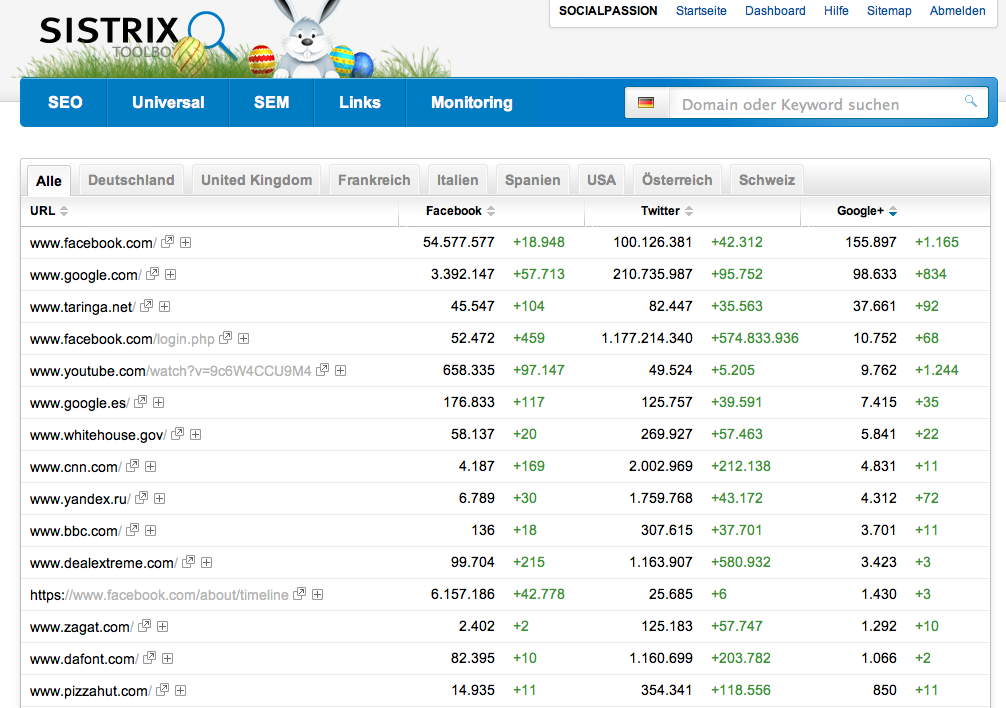Image resolution: width=1006 pixels, height=708 pixels.
Task: Select the United Kingdom tab
Action: pos(256,180)
